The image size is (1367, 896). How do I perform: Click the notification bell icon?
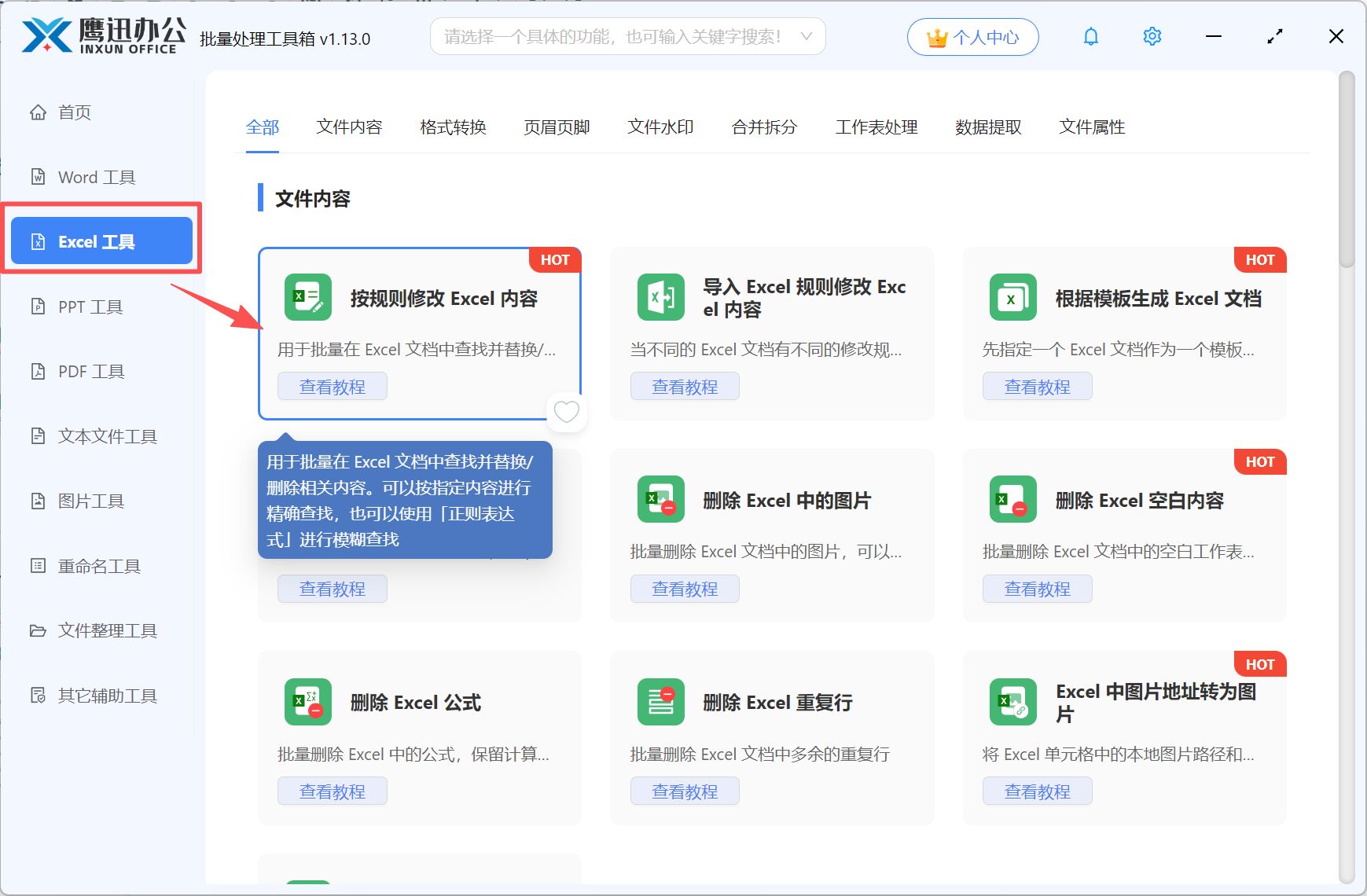coord(1091,35)
